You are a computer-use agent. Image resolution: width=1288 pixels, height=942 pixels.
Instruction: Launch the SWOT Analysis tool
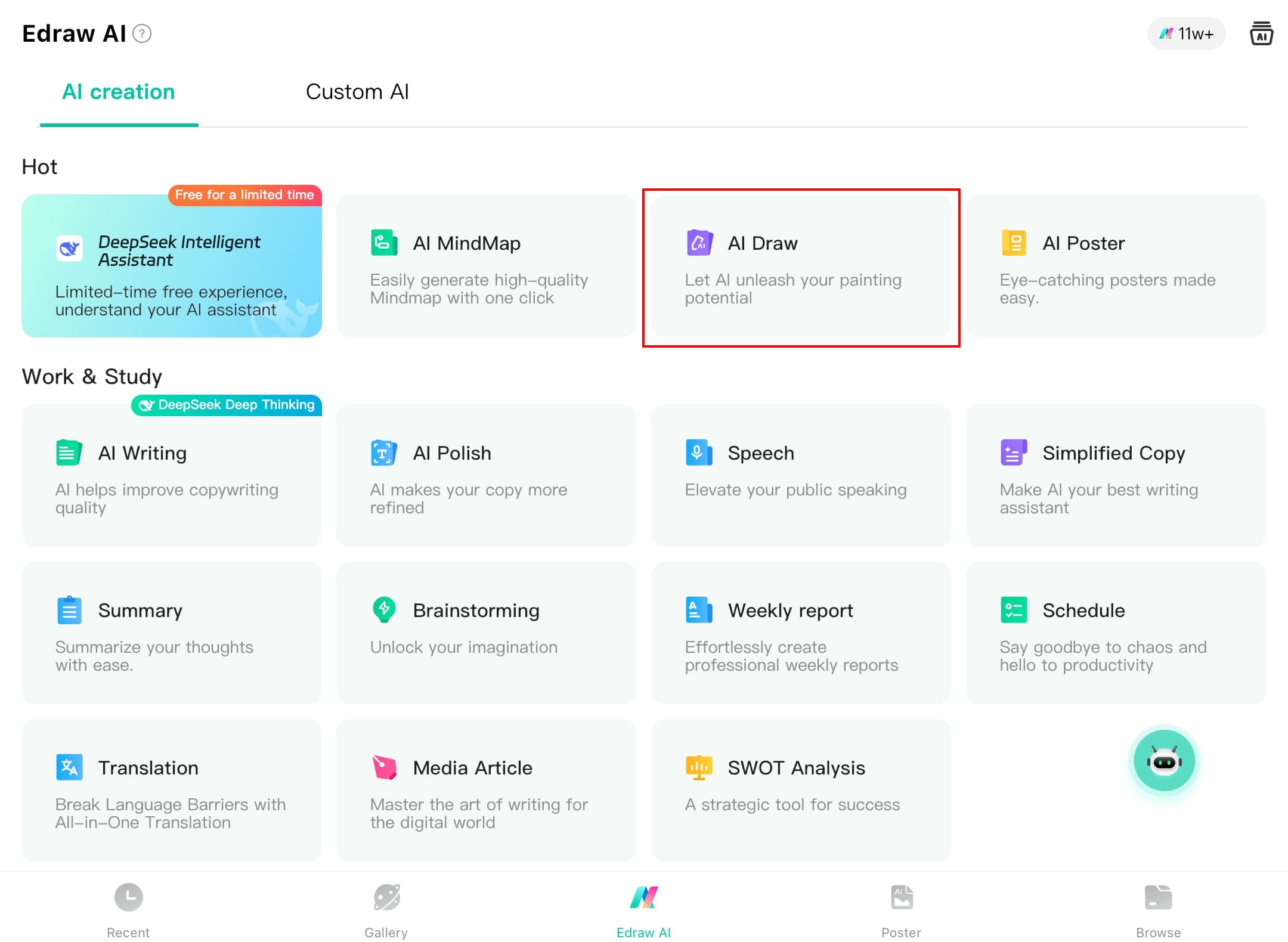(x=801, y=791)
